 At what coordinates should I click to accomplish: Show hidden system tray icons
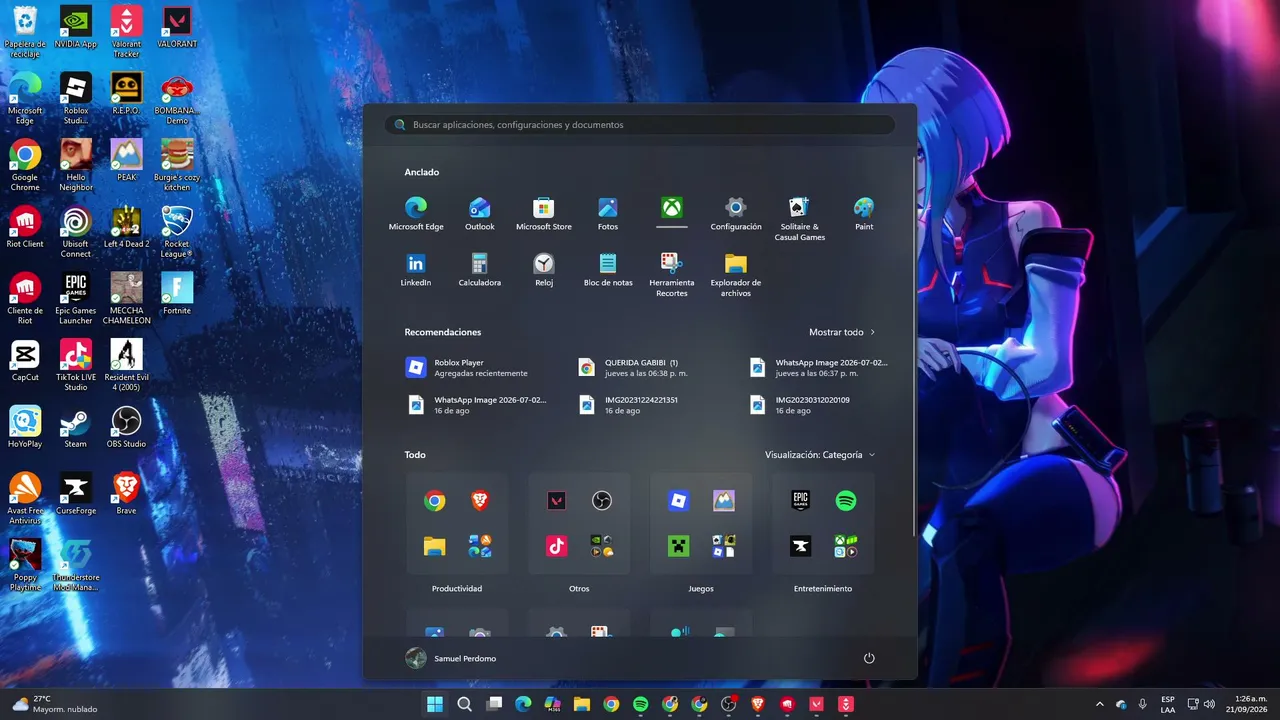[x=1100, y=704]
